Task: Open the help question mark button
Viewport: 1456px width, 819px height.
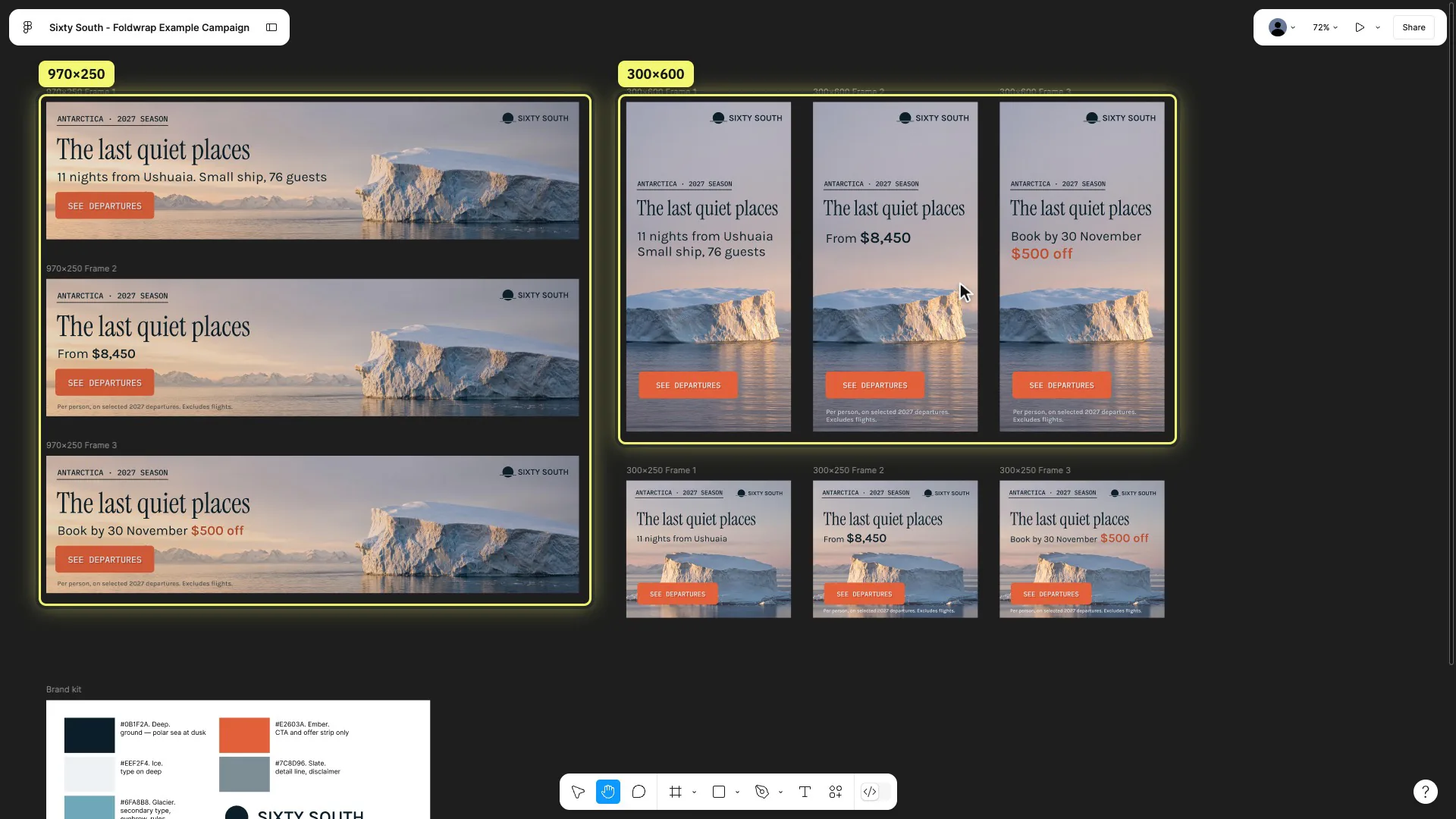Action: [1426, 792]
